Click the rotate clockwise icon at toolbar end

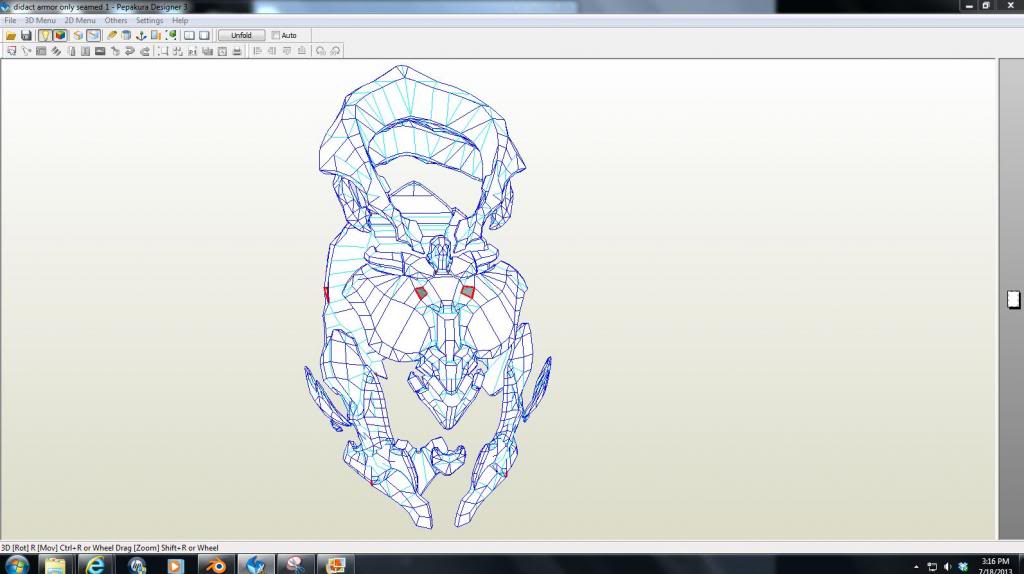(x=335, y=51)
